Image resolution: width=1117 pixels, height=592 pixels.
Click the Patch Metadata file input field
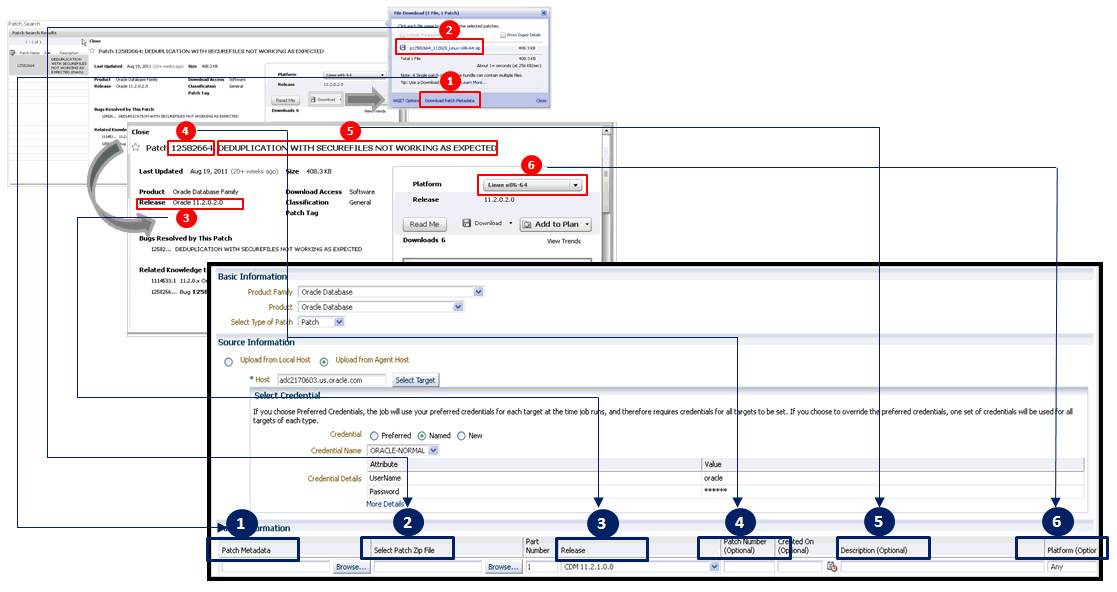tap(276, 567)
